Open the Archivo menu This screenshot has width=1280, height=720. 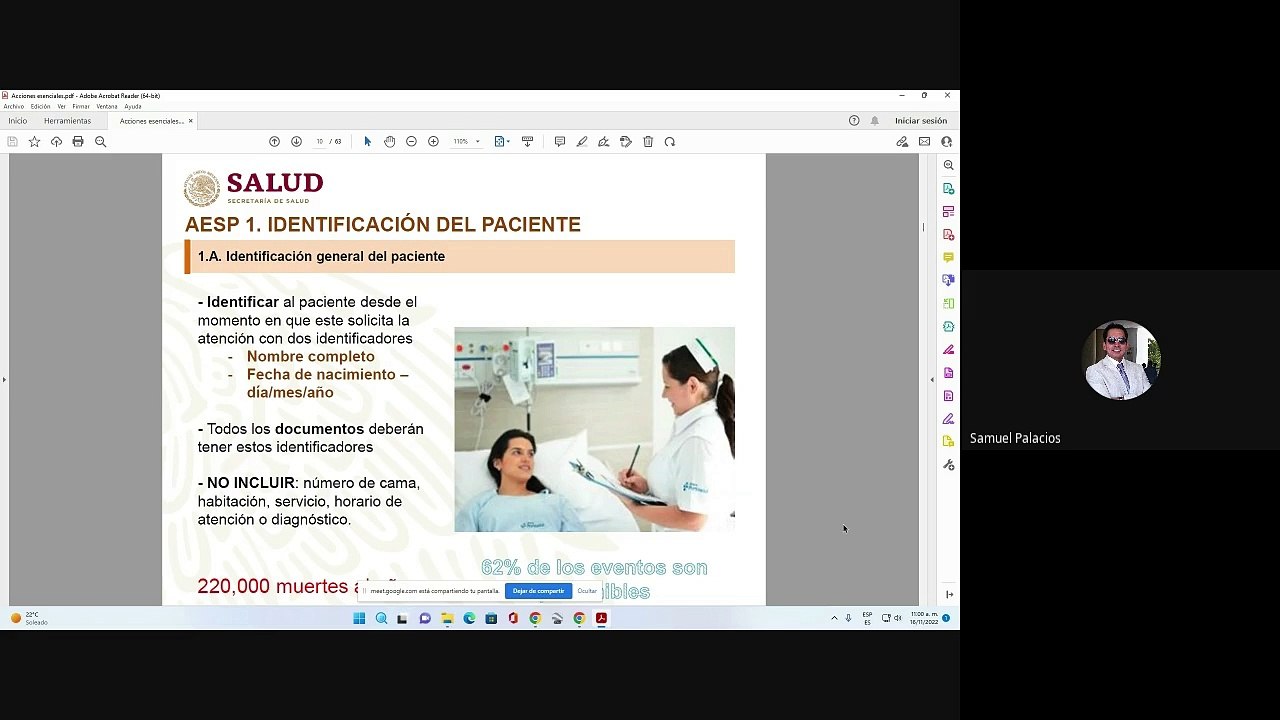[x=13, y=106]
